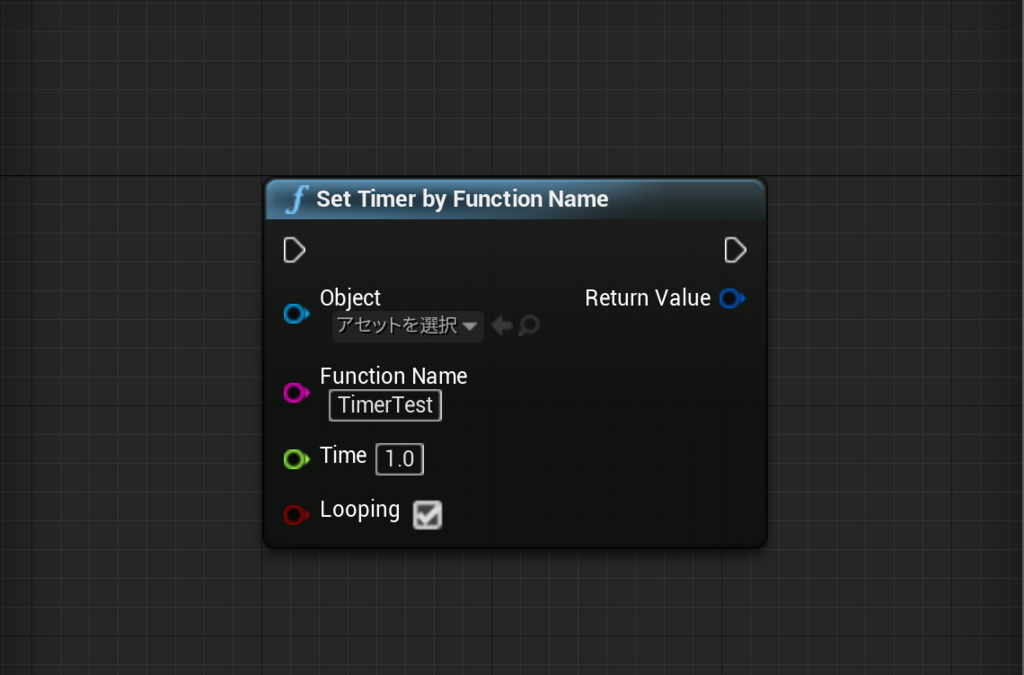
Task: Open the アセットを選択 asset dropdown
Action: (x=408, y=326)
